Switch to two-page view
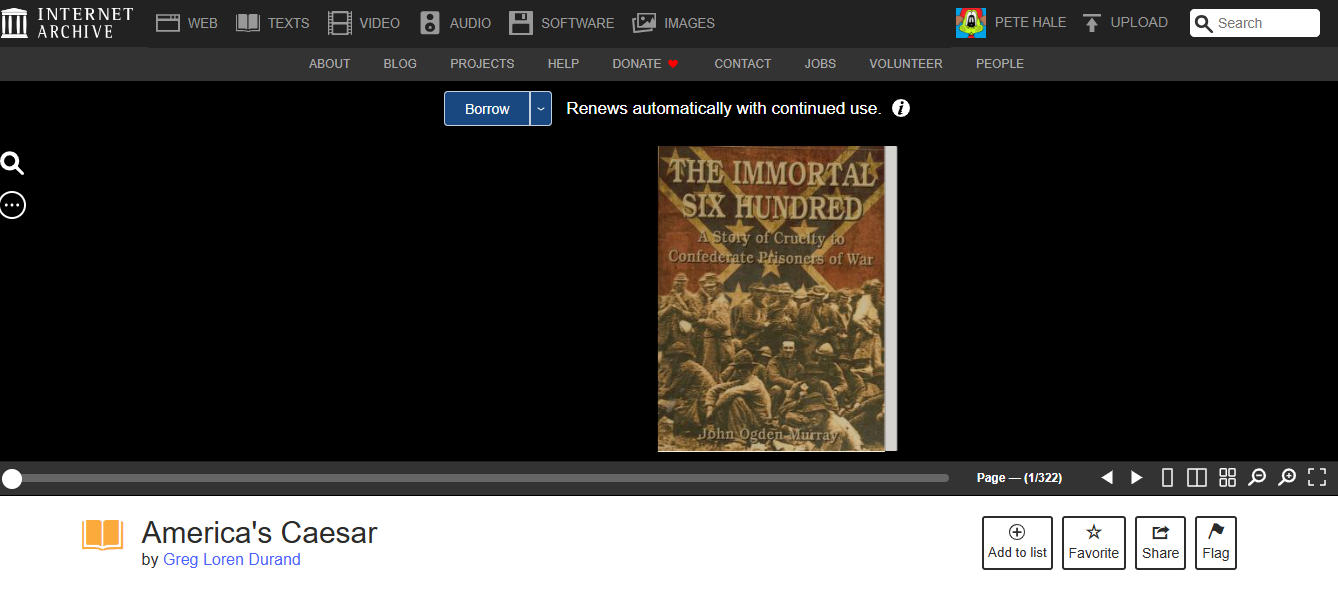The width and height of the screenshot is (1338, 590). point(1197,478)
